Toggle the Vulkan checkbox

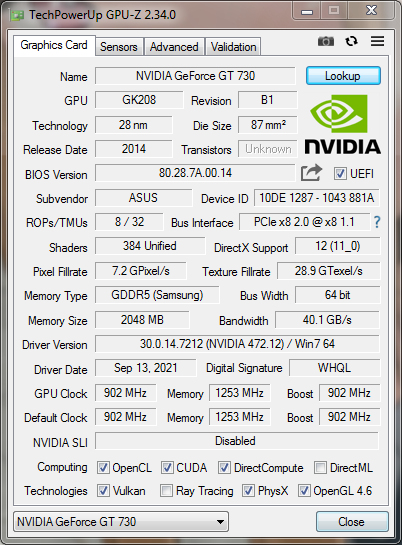click(103, 491)
